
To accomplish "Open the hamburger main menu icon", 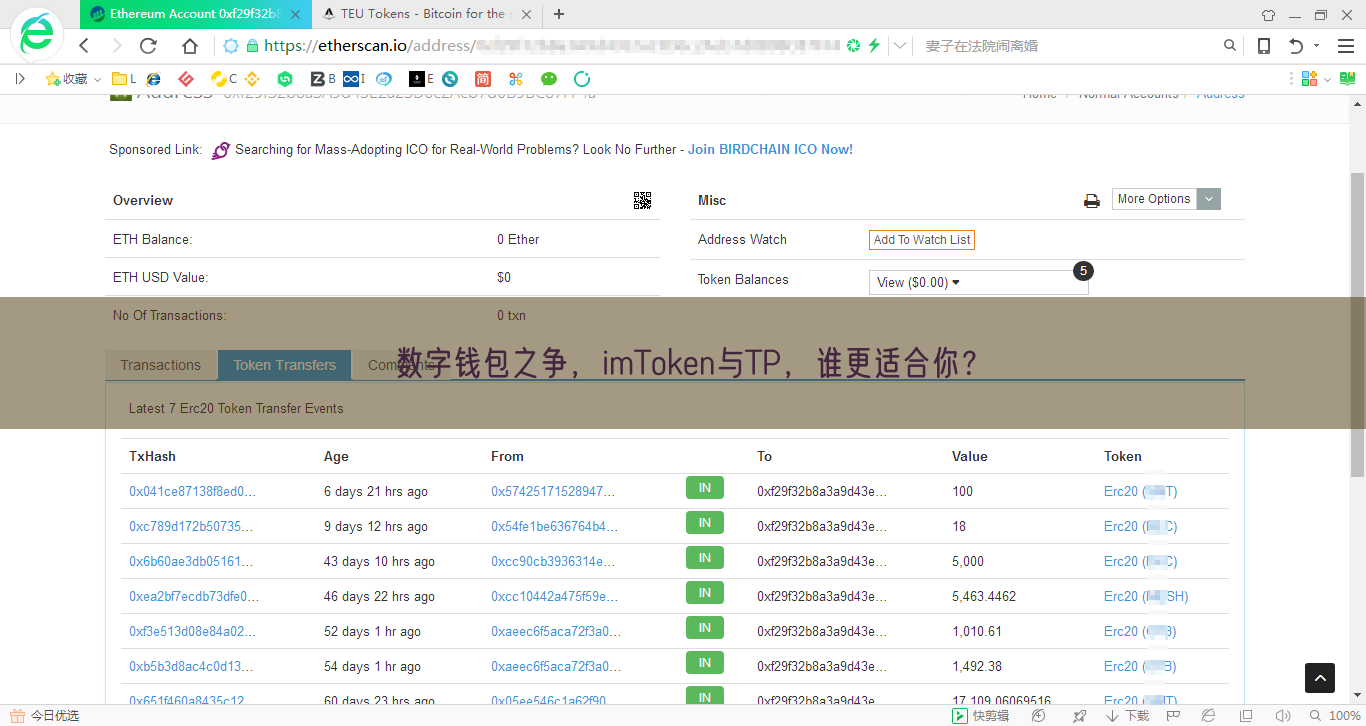I will pyautogui.click(x=1346, y=46).
